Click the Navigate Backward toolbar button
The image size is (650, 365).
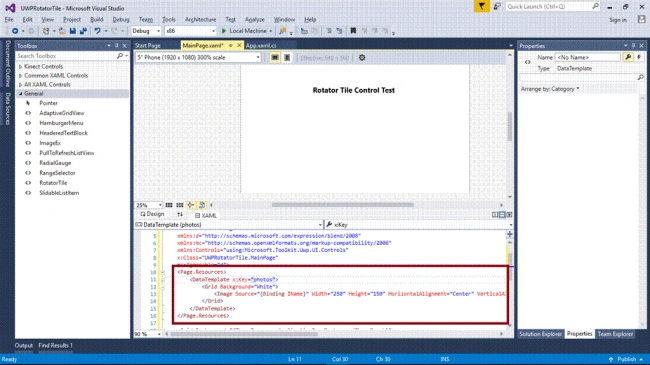point(15,31)
